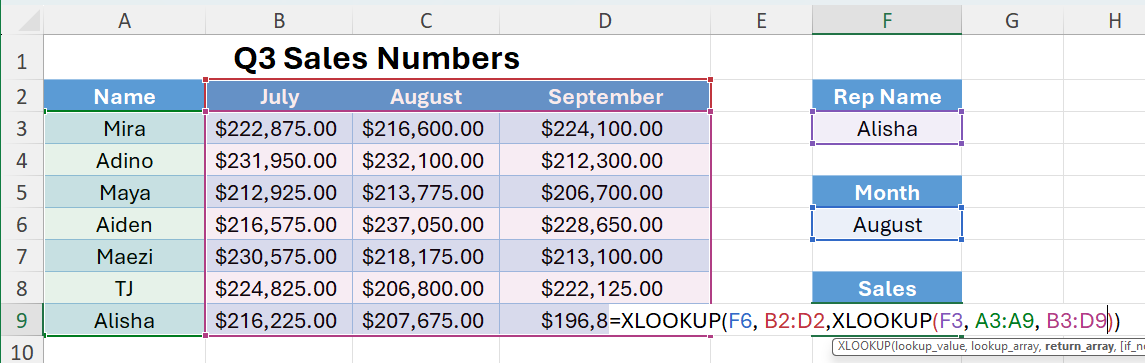Select column E header
The image size is (1145, 363).
[761, 21]
